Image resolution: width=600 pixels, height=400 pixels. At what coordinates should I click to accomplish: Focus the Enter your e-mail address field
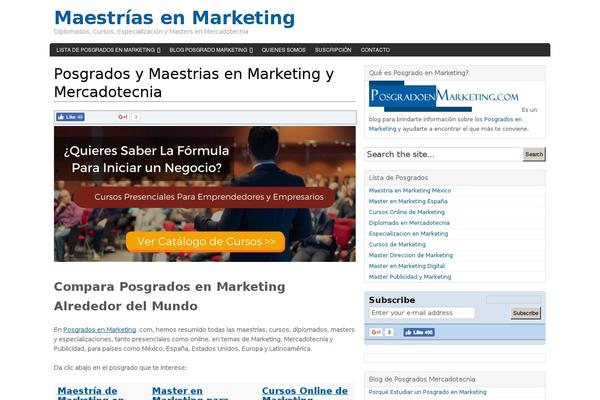click(422, 313)
